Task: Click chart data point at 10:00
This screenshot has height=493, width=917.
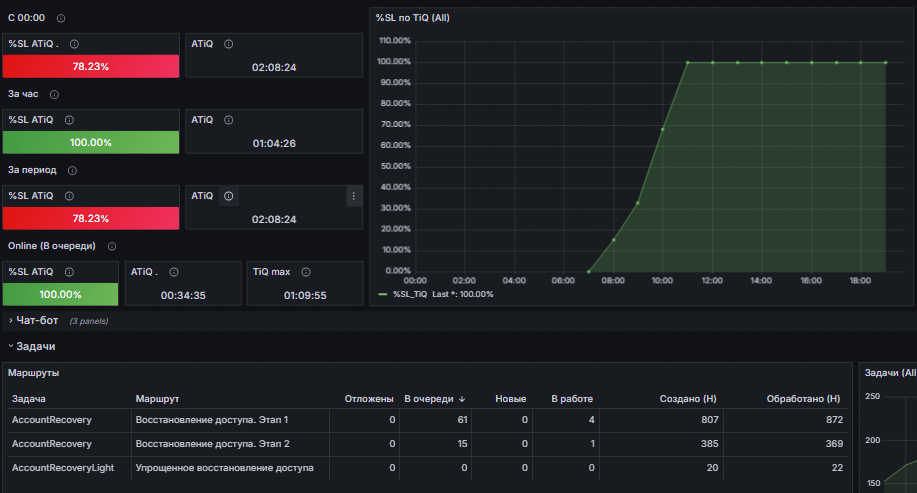Action: (x=663, y=129)
